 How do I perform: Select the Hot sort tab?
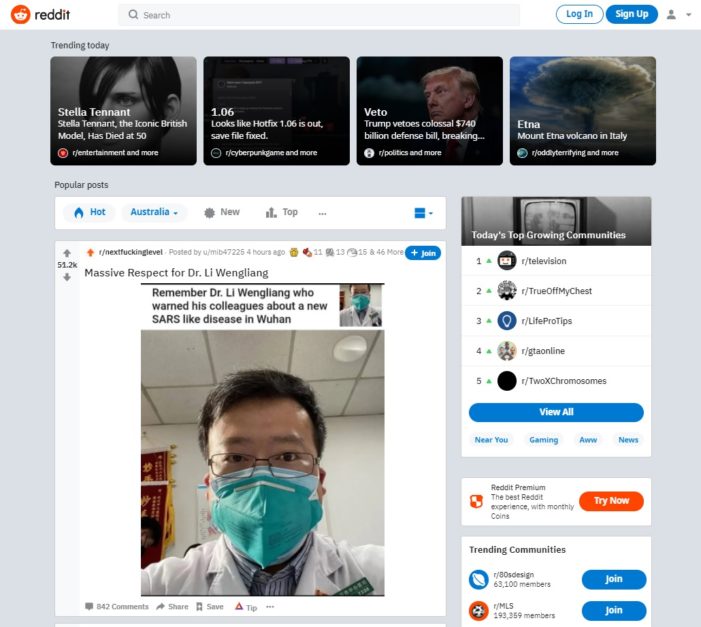(89, 212)
